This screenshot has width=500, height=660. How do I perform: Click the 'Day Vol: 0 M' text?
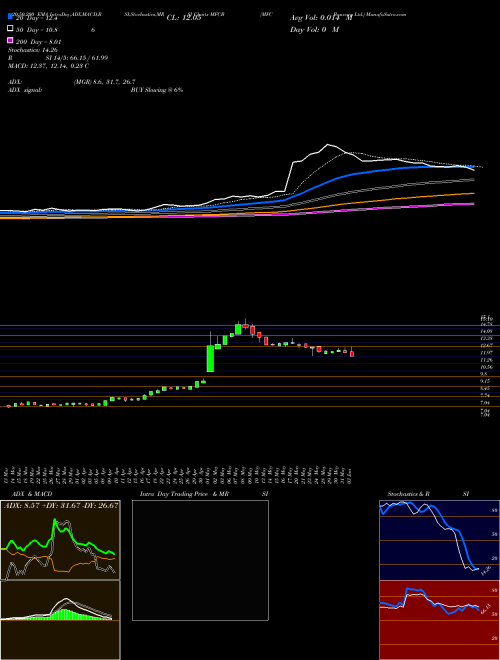coord(314,30)
